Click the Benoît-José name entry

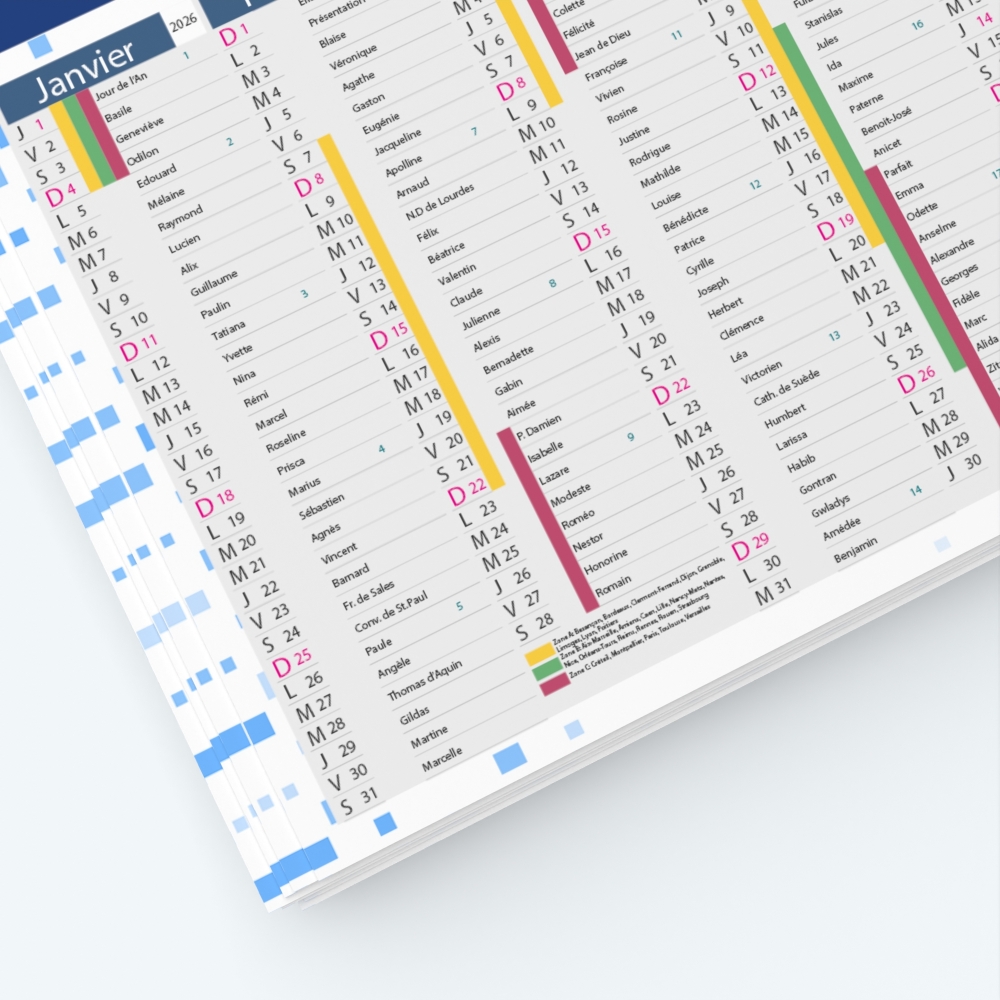(886, 121)
